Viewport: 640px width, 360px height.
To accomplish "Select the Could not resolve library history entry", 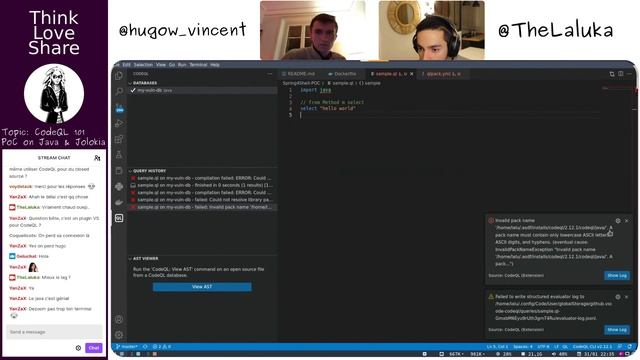I will point(203,200).
